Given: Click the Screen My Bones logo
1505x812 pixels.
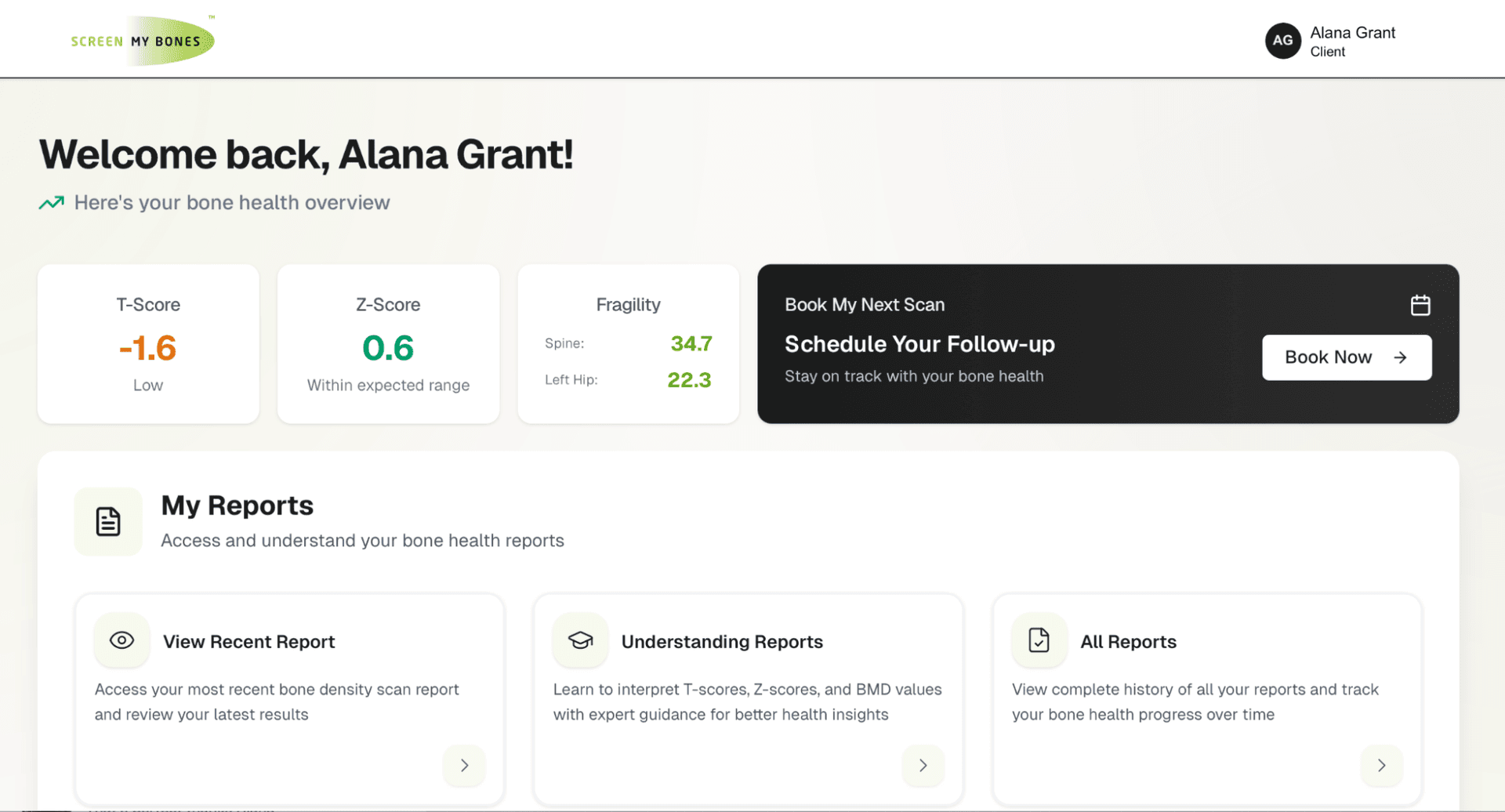Looking at the screenshot, I should [143, 41].
